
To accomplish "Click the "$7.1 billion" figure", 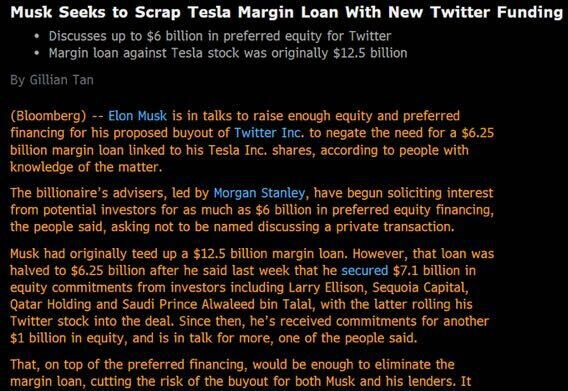I will click(x=429, y=271).
